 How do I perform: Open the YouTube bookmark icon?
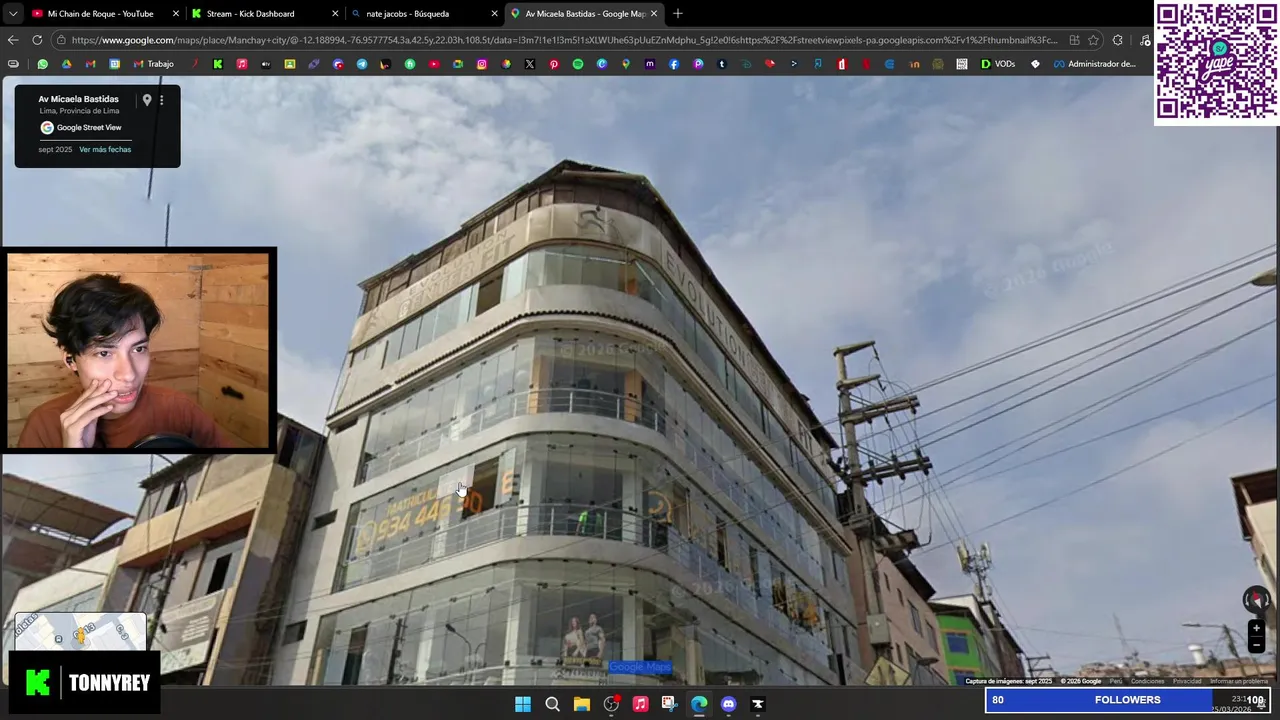click(x=434, y=64)
